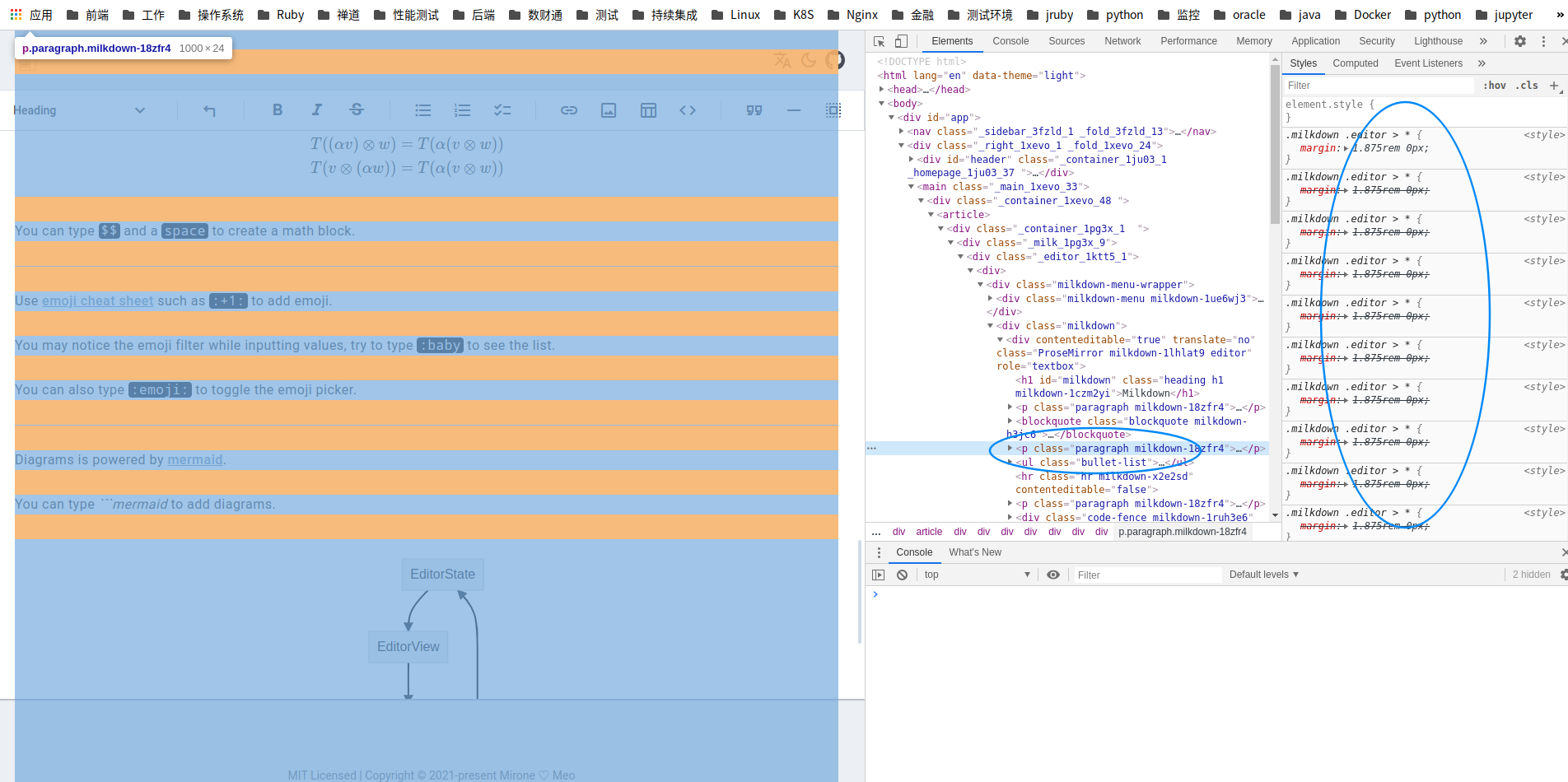The width and height of the screenshot is (1568, 782).
Task: Insert an image using the toolbar icon
Action: (x=609, y=109)
